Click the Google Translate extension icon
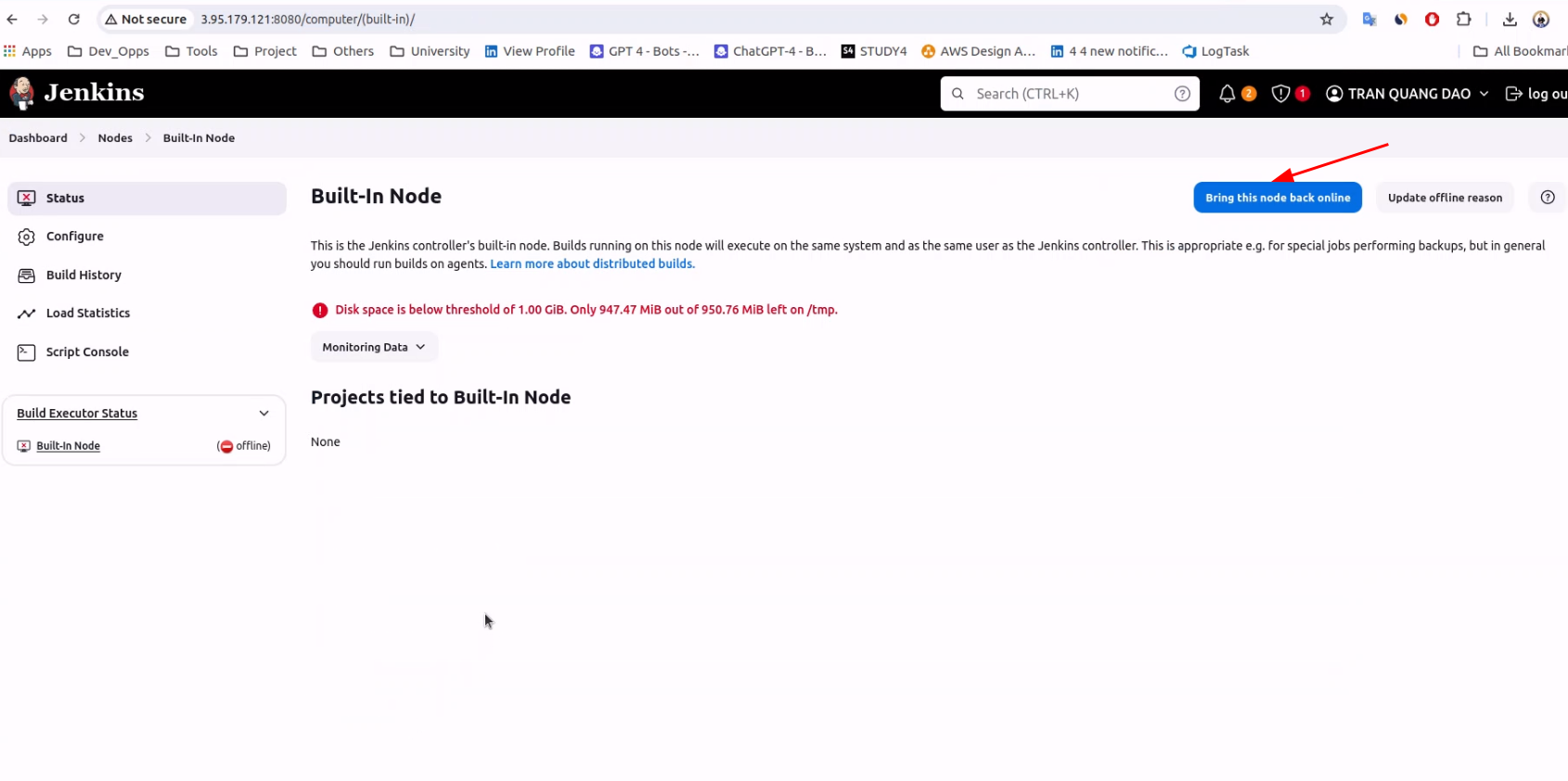This screenshot has width=1568, height=781. pyautogui.click(x=1369, y=19)
